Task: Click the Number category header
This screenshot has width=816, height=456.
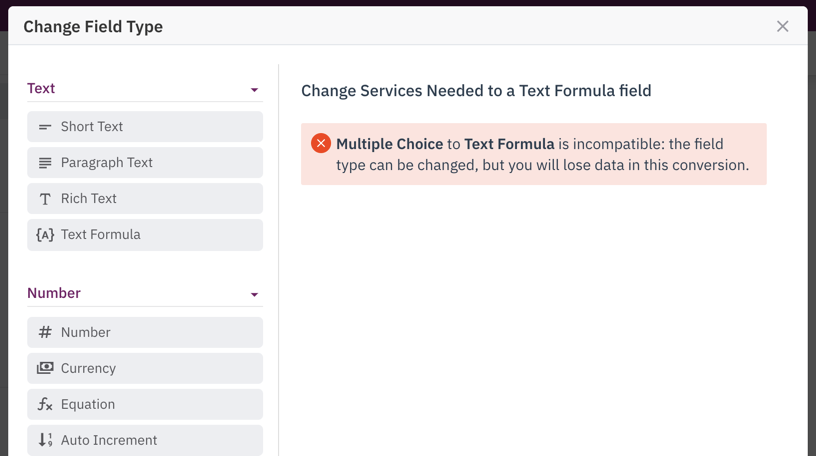Action: click(x=54, y=293)
